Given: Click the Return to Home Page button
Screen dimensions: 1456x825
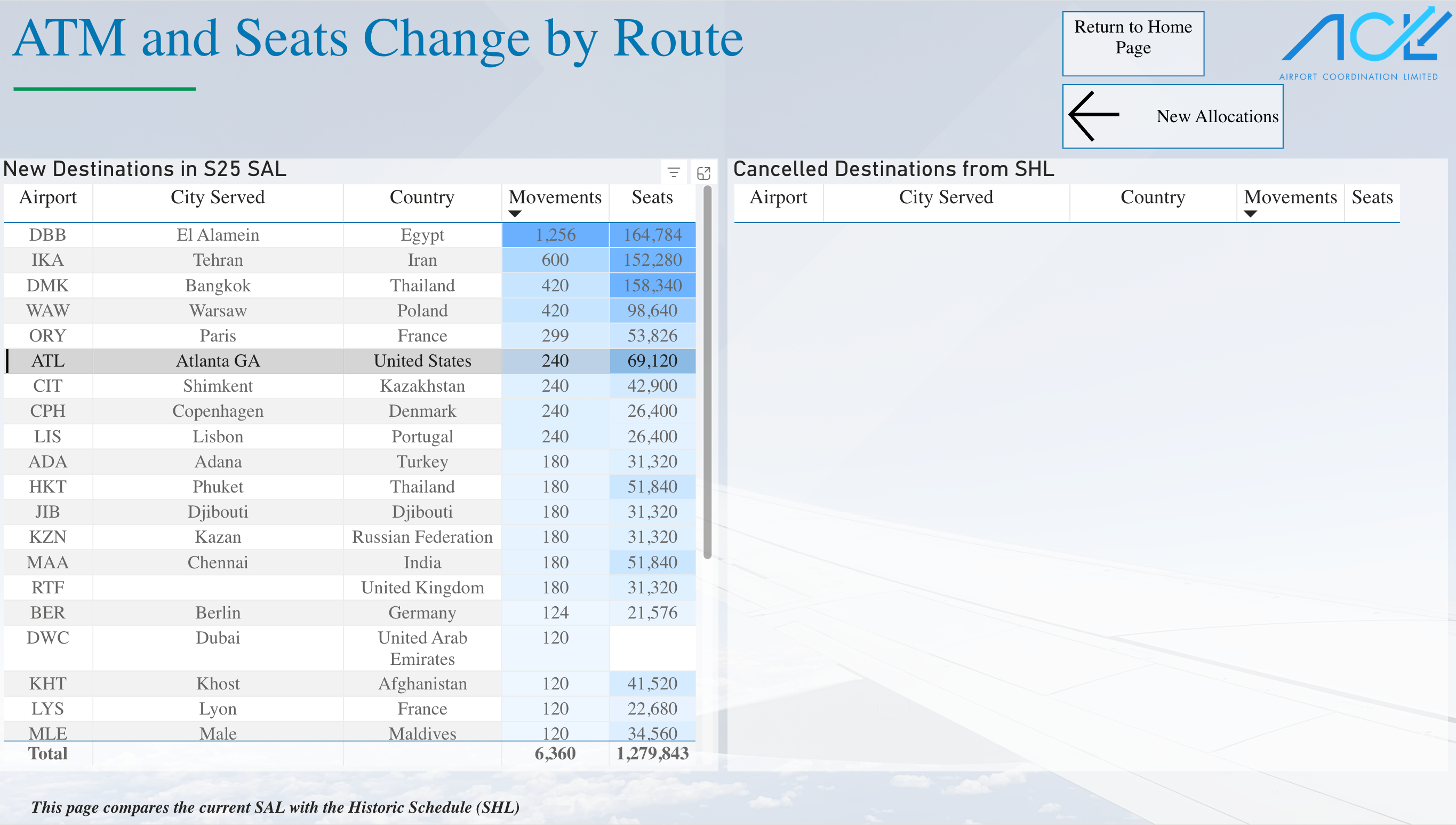Looking at the screenshot, I should click(1133, 44).
